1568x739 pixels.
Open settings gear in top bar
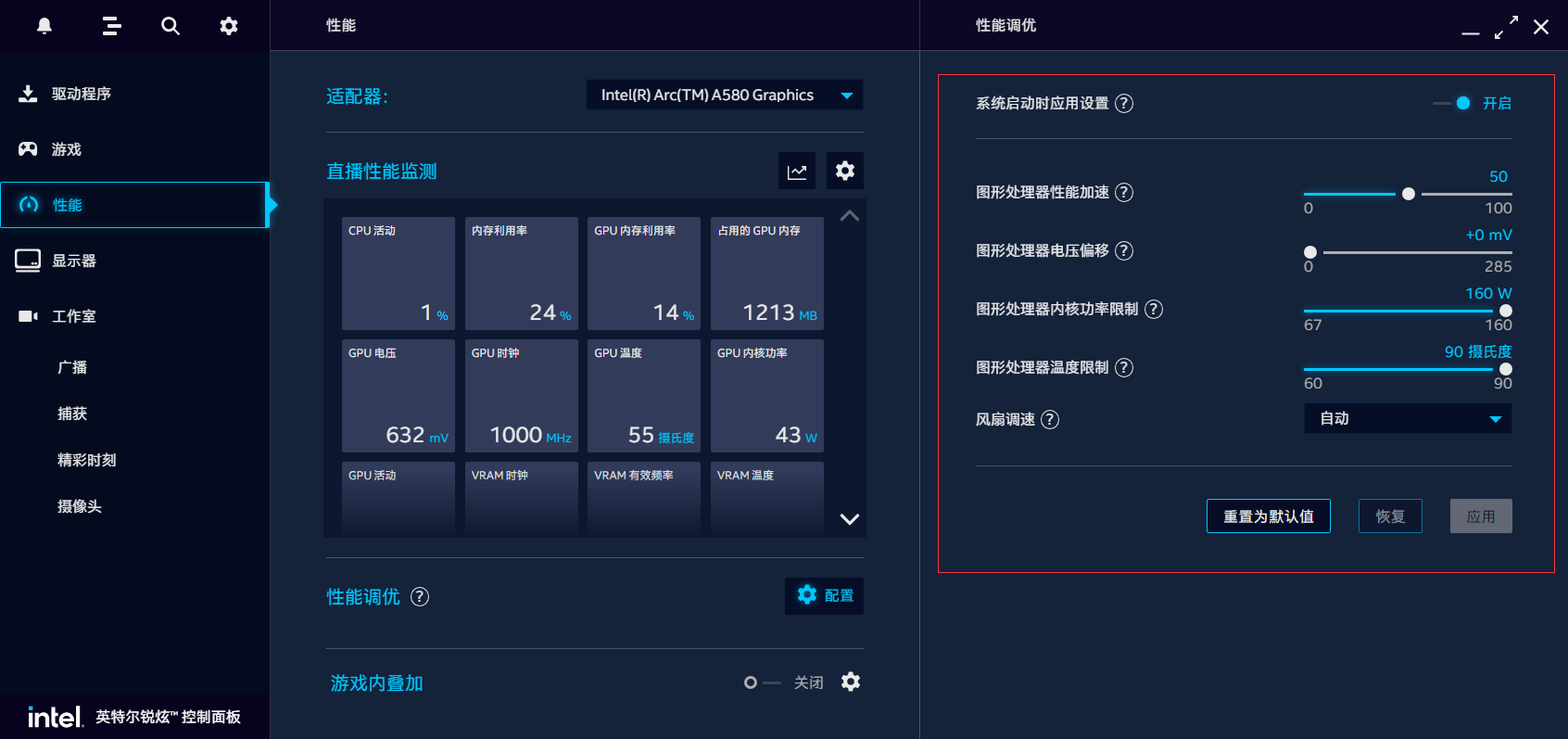point(229,26)
